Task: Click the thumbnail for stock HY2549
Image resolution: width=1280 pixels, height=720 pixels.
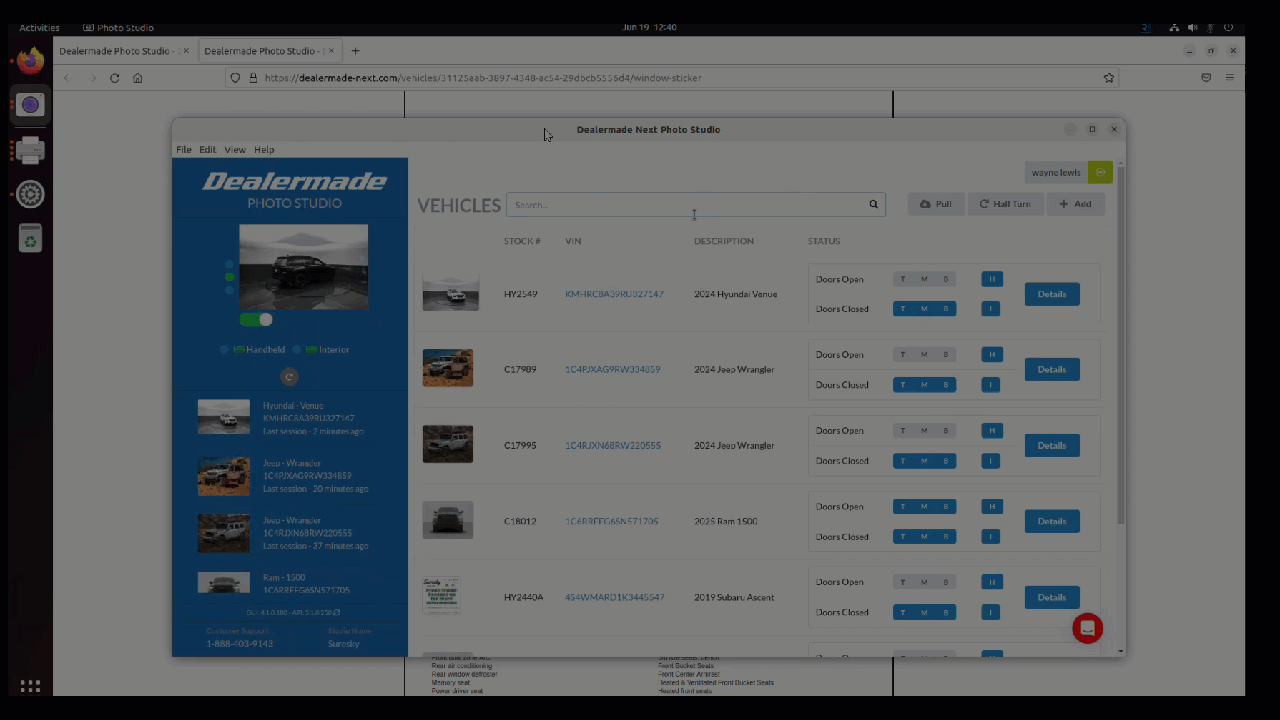Action: click(450, 293)
